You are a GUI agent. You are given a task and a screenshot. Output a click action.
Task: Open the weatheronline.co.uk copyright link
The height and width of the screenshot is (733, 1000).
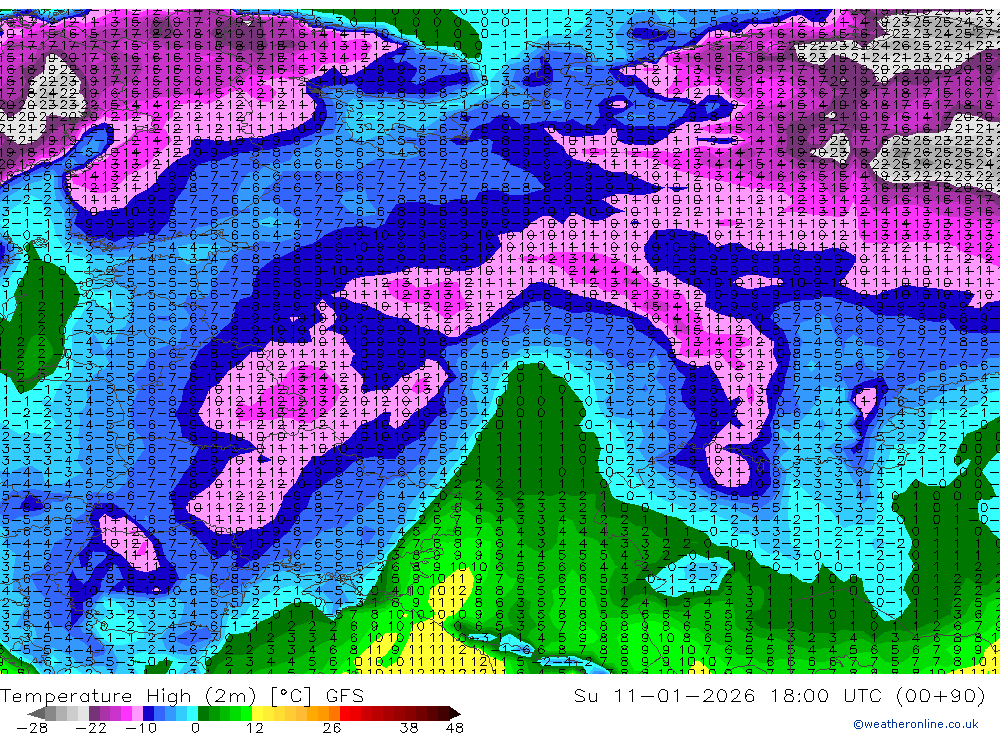tap(915, 723)
